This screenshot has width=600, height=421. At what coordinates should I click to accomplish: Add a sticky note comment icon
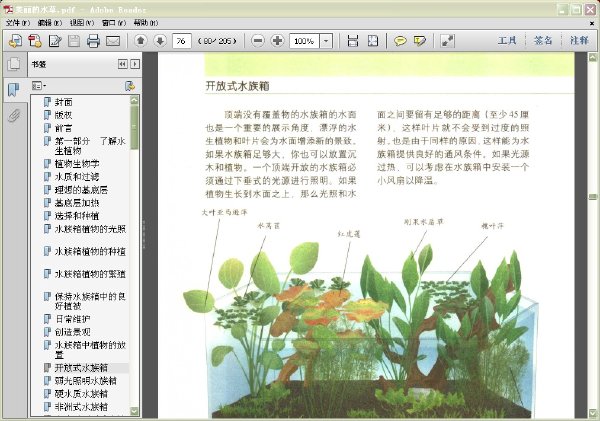[x=400, y=41]
